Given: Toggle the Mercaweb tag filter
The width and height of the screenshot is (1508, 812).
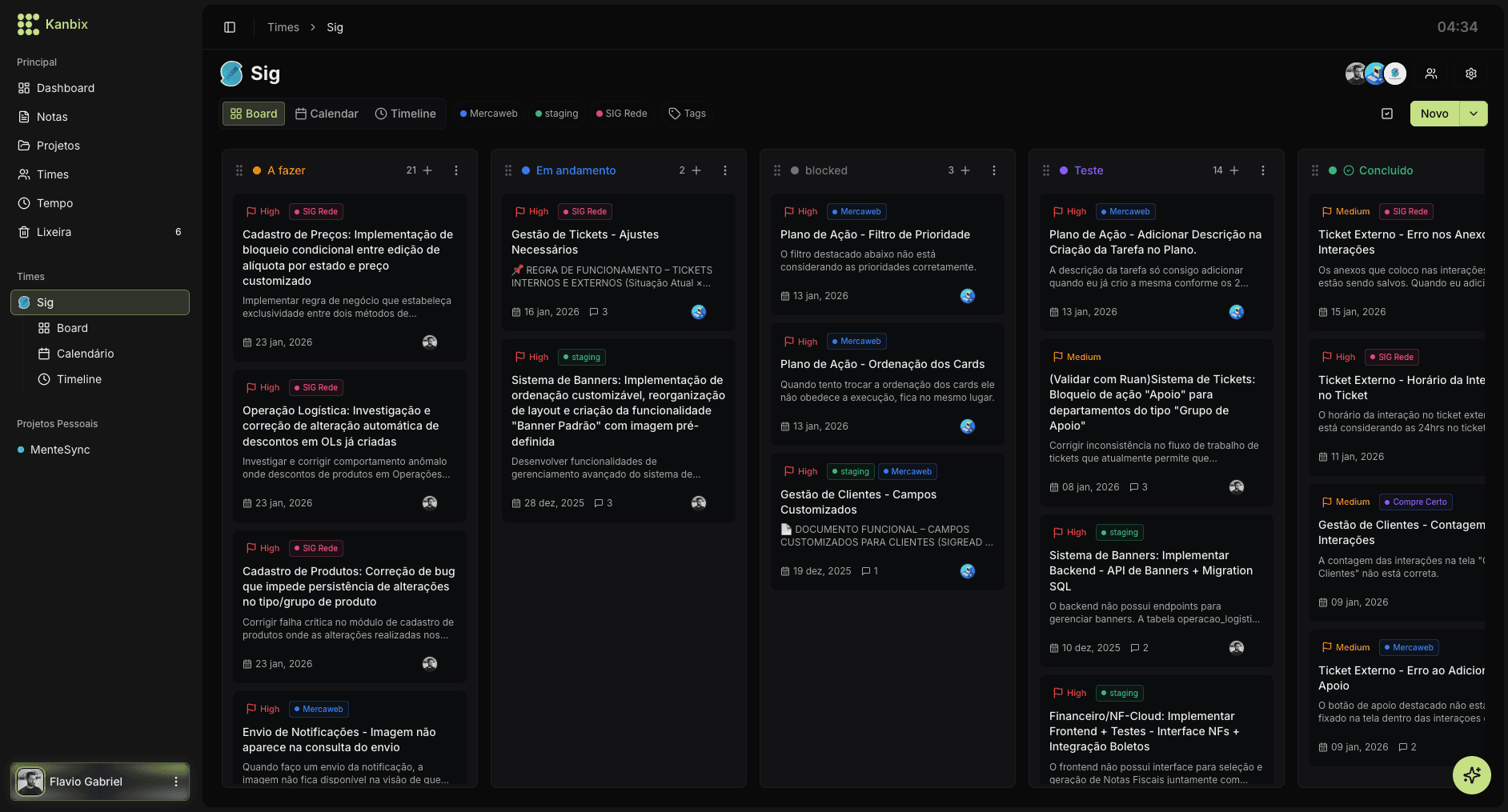Looking at the screenshot, I should point(489,114).
